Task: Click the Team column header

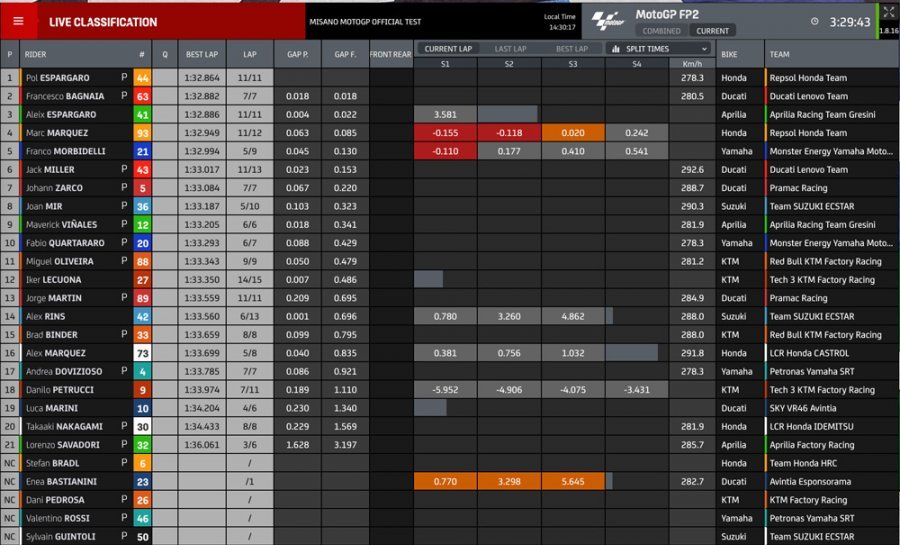Action: (x=779, y=54)
